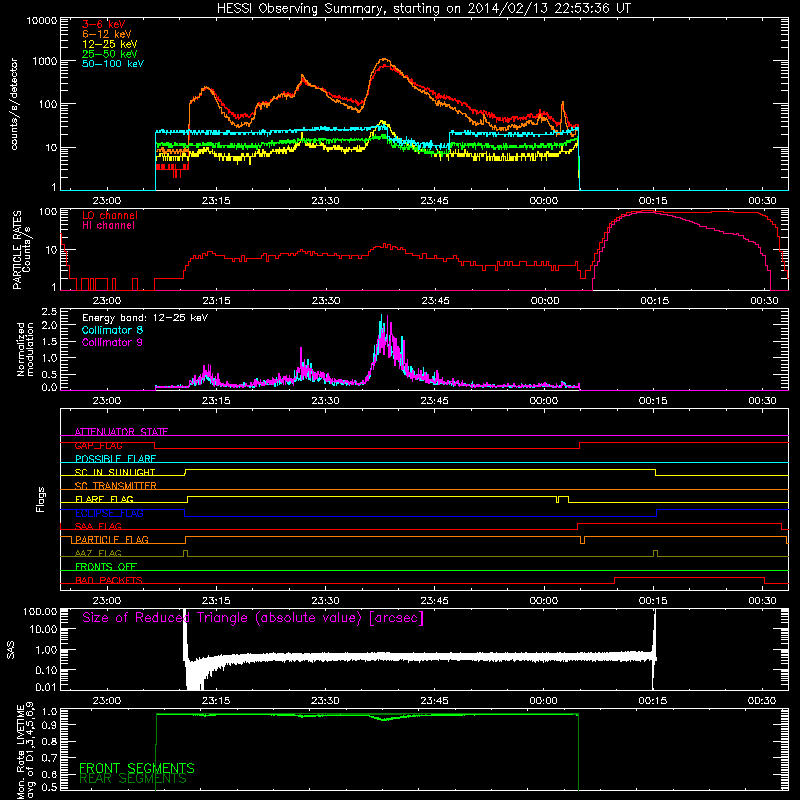Select the cyan 50-100 keV legend label
Viewport: 800px width, 800px height.
[113, 64]
